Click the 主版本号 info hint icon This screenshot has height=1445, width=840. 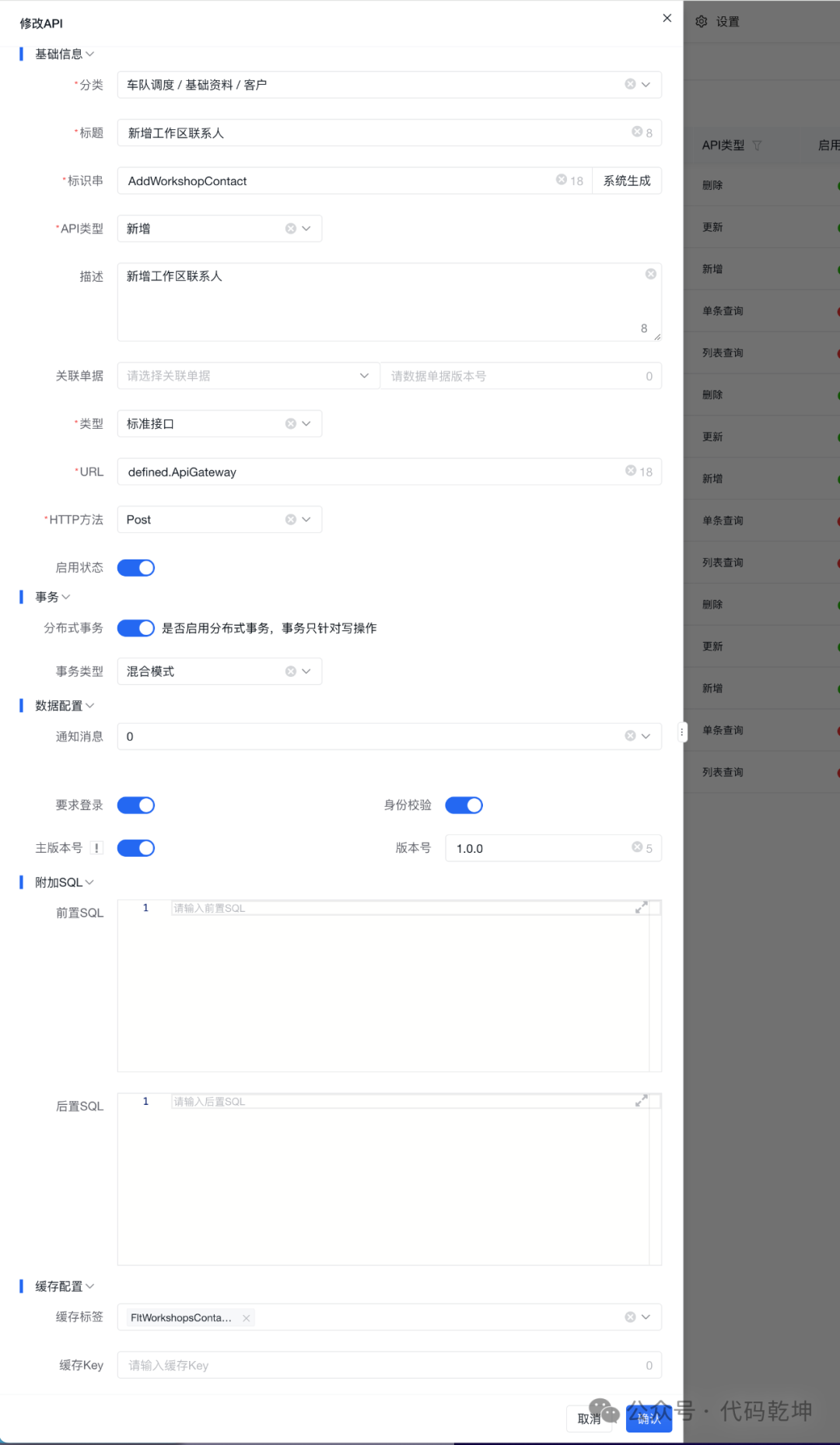(96, 848)
